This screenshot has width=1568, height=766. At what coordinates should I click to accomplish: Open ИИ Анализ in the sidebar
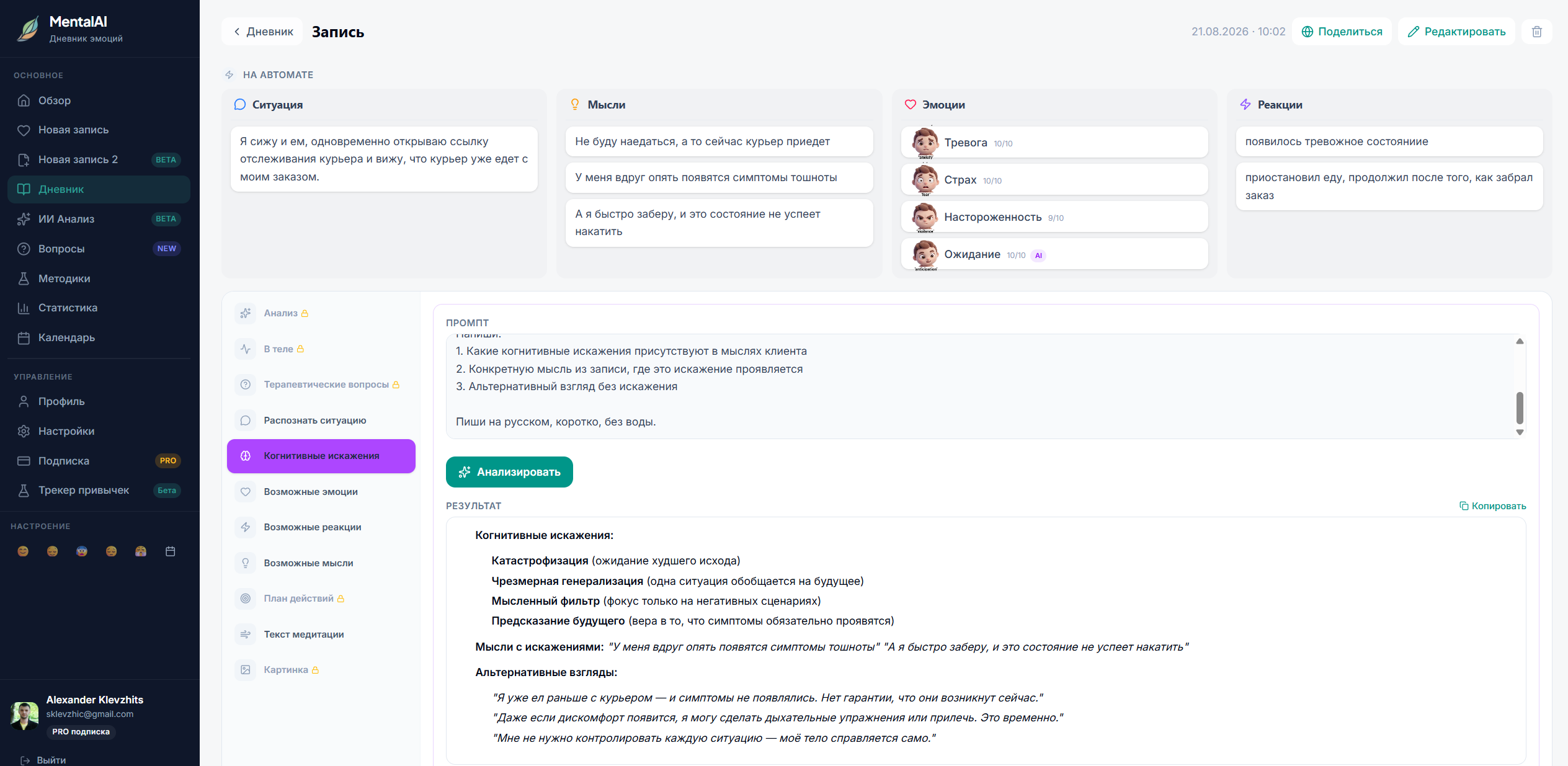99,219
